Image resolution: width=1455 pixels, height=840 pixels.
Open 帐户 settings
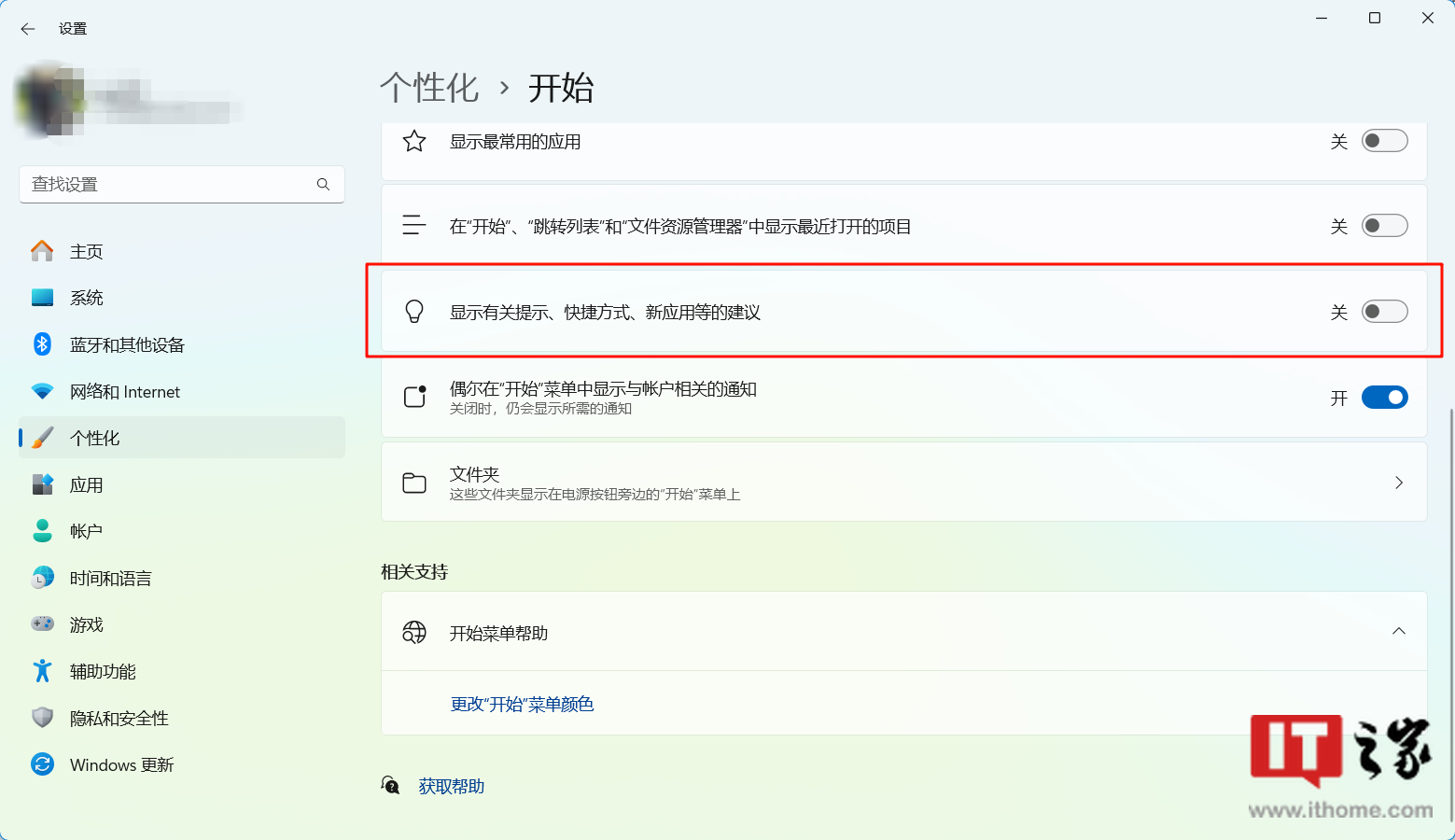(87, 530)
